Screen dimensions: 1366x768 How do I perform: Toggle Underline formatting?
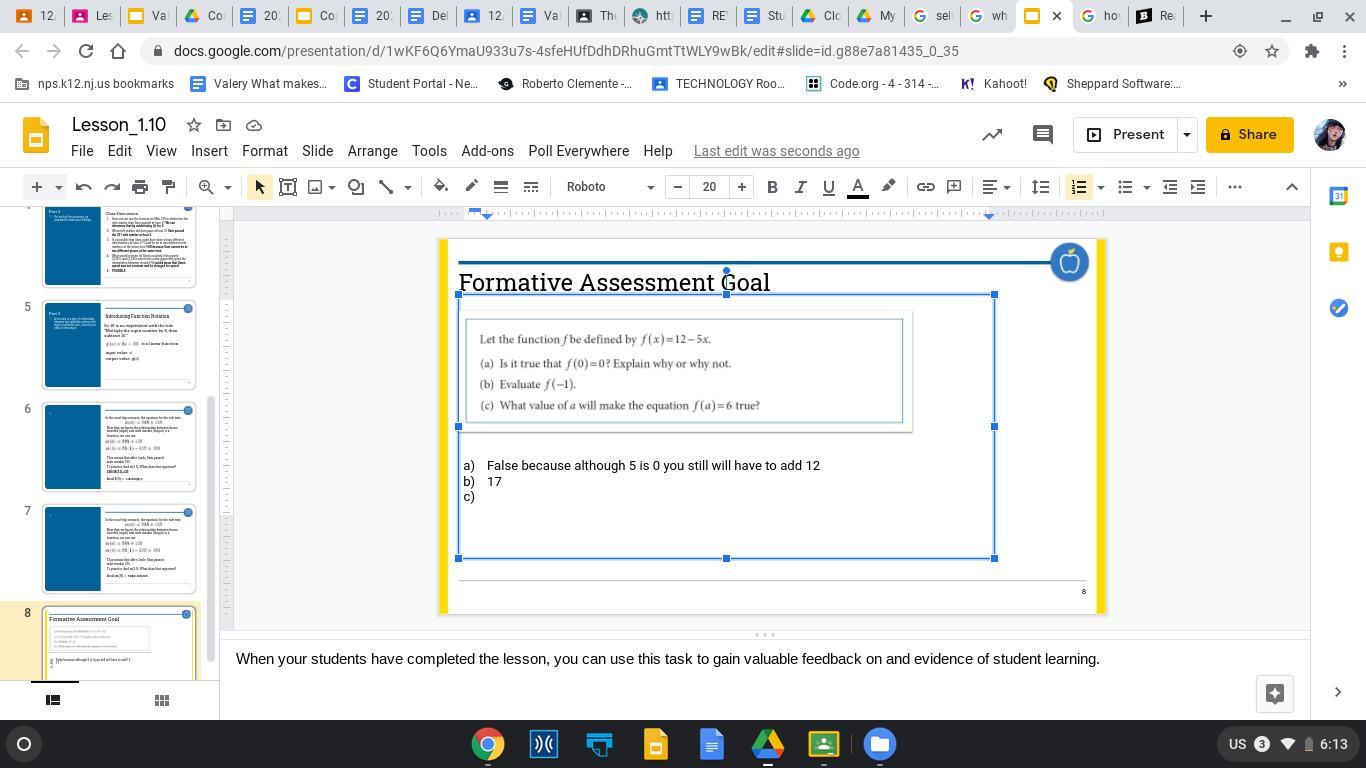tap(828, 187)
